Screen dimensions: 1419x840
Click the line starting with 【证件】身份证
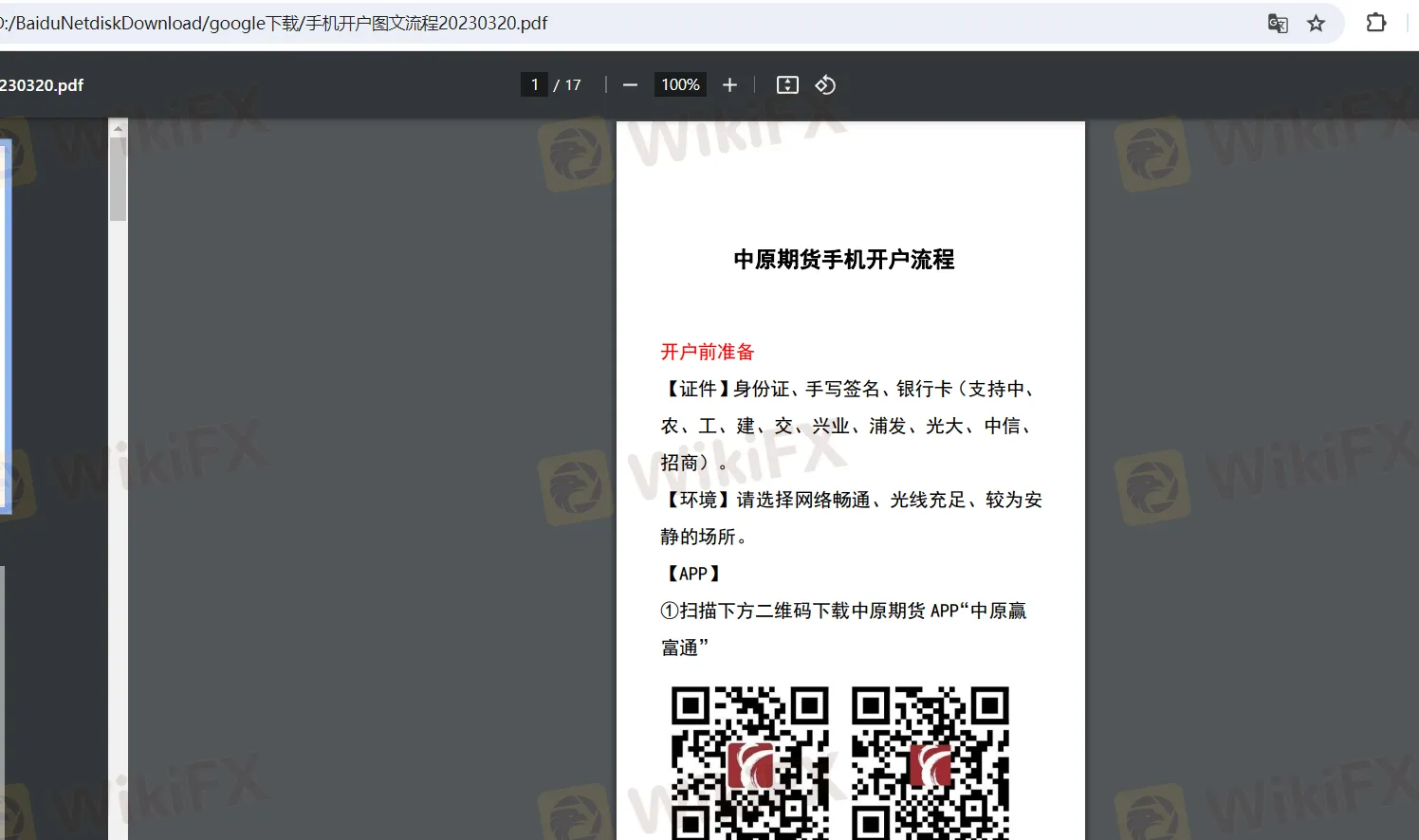pos(850,389)
